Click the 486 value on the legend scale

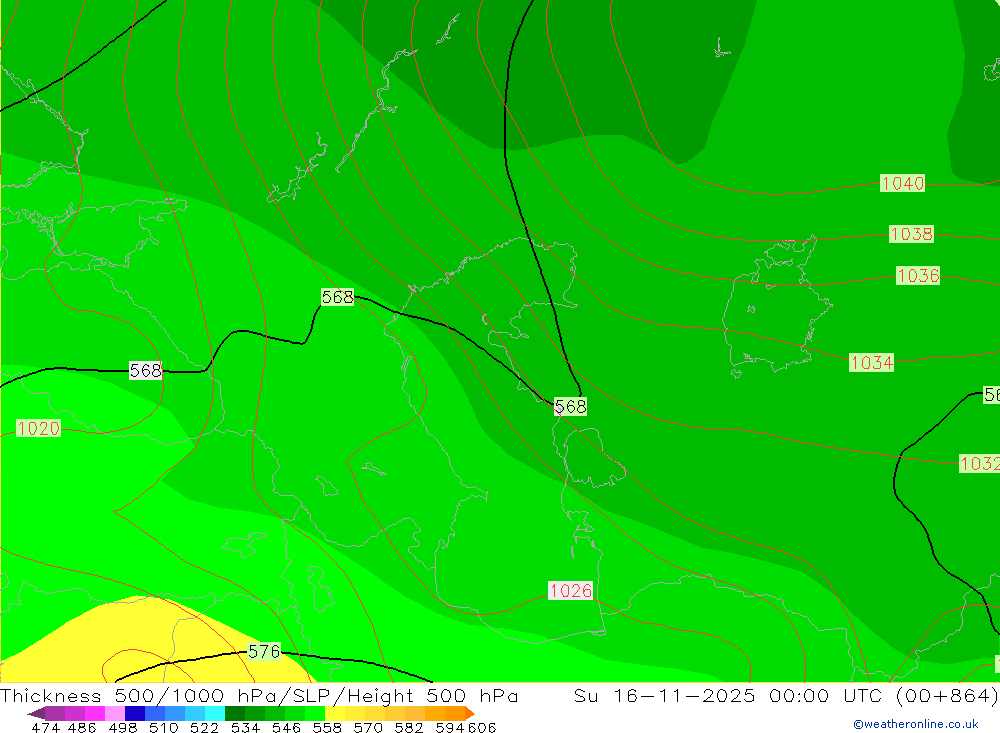coord(82,728)
